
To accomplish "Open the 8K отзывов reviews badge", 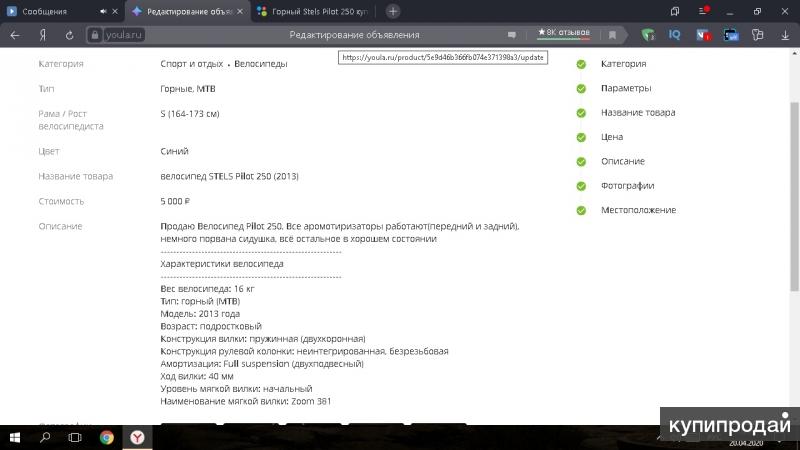I will [564, 33].
